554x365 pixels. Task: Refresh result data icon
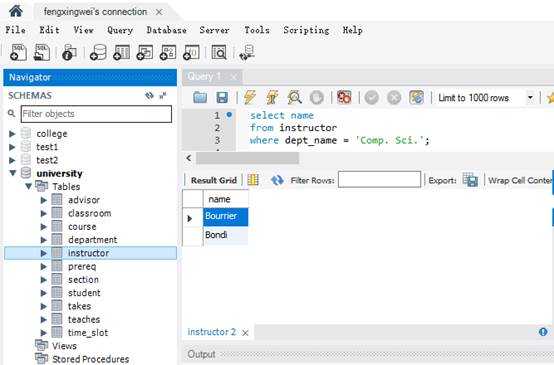pos(277,180)
